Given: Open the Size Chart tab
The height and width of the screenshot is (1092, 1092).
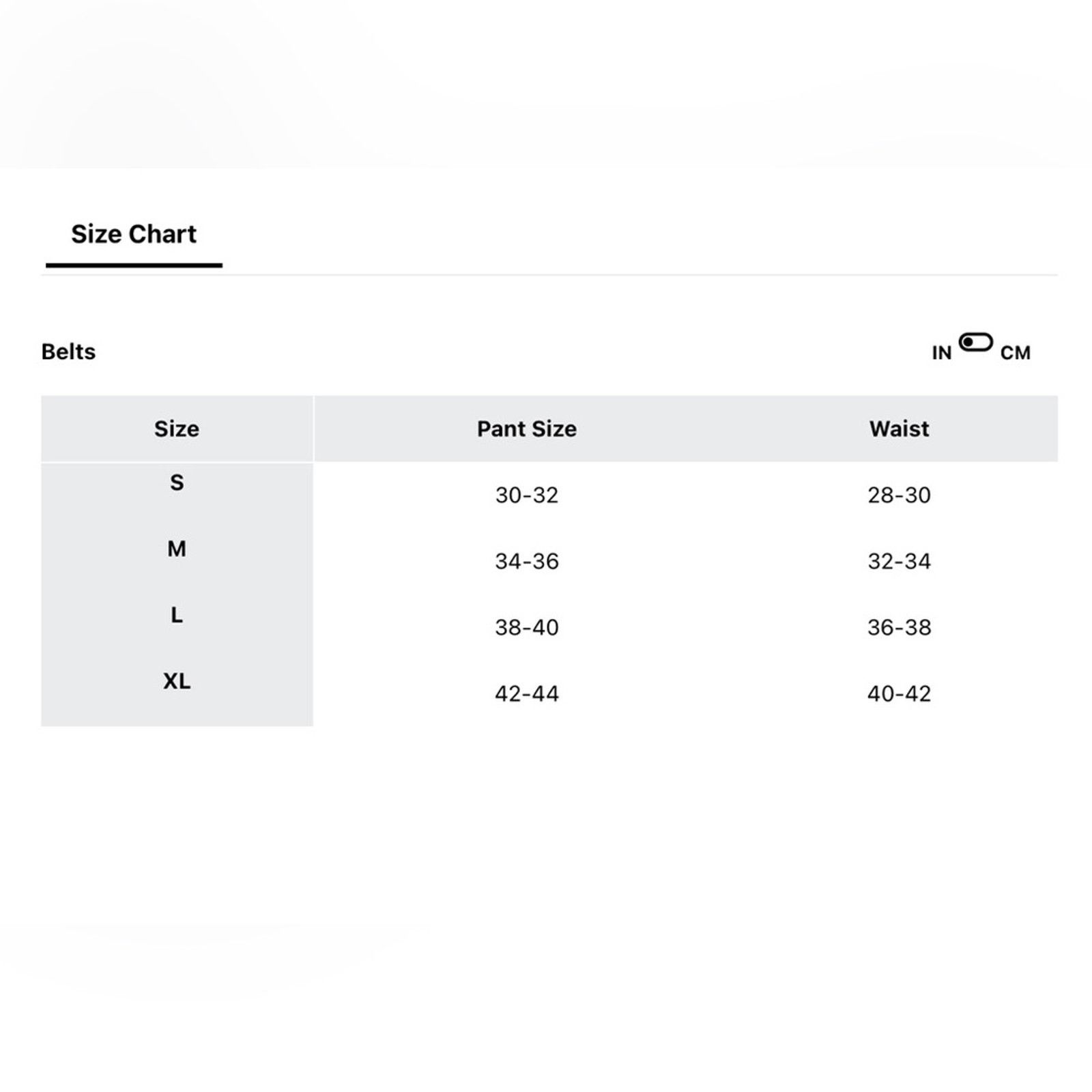Looking at the screenshot, I should coord(134,234).
